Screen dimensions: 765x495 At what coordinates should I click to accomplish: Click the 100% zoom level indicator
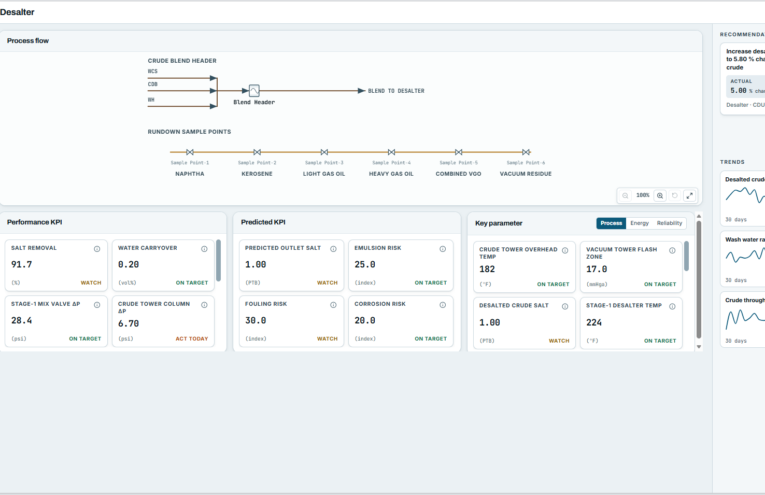pyautogui.click(x=643, y=196)
